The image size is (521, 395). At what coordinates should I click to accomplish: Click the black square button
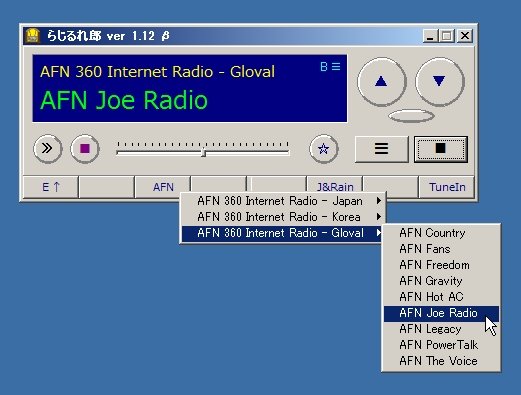[441, 149]
